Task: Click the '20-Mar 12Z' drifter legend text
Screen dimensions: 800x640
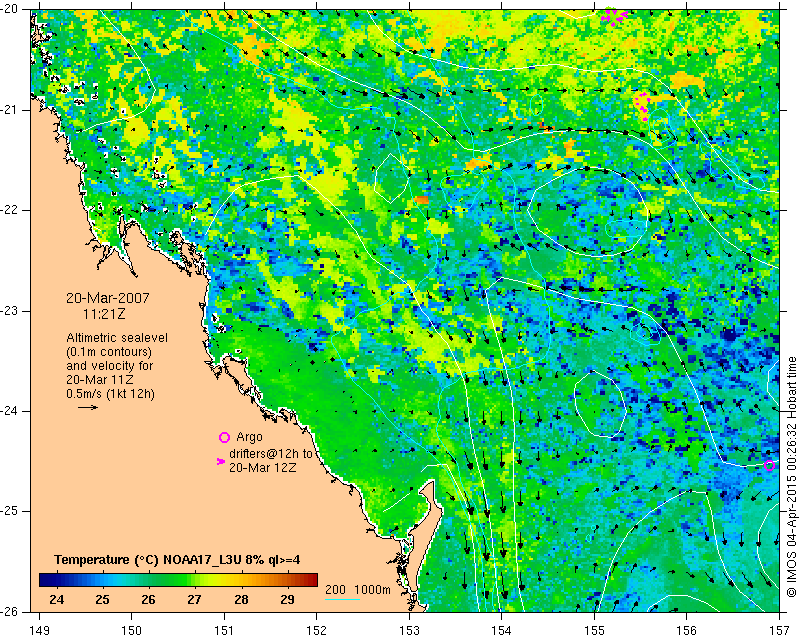Action: (x=262, y=467)
